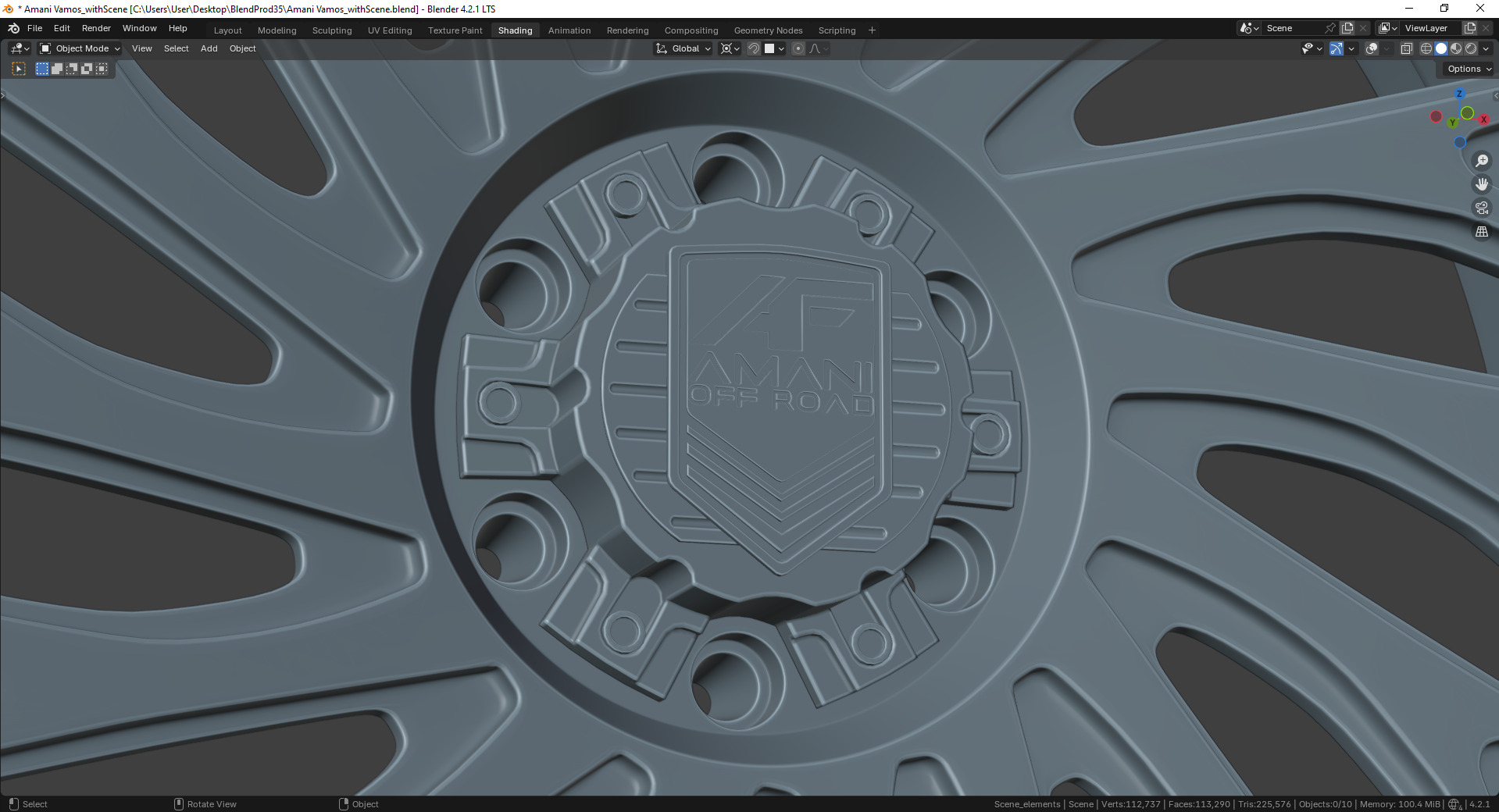This screenshot has width=1499, height=812.
Task: Expand sidebar with arrow near gizmo
Action: tap(1495, 96)
